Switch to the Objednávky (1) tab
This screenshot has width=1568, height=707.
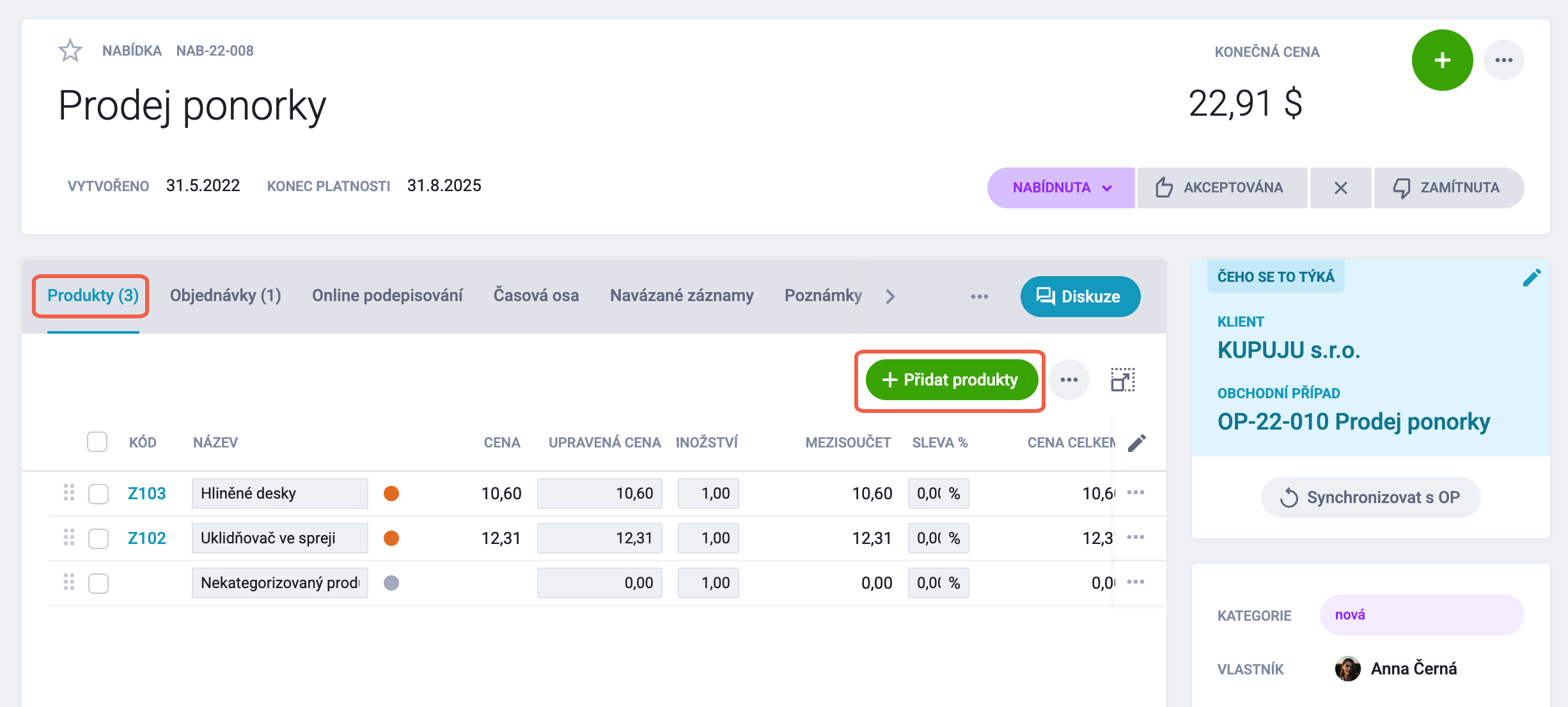click(x=226, y=295)
